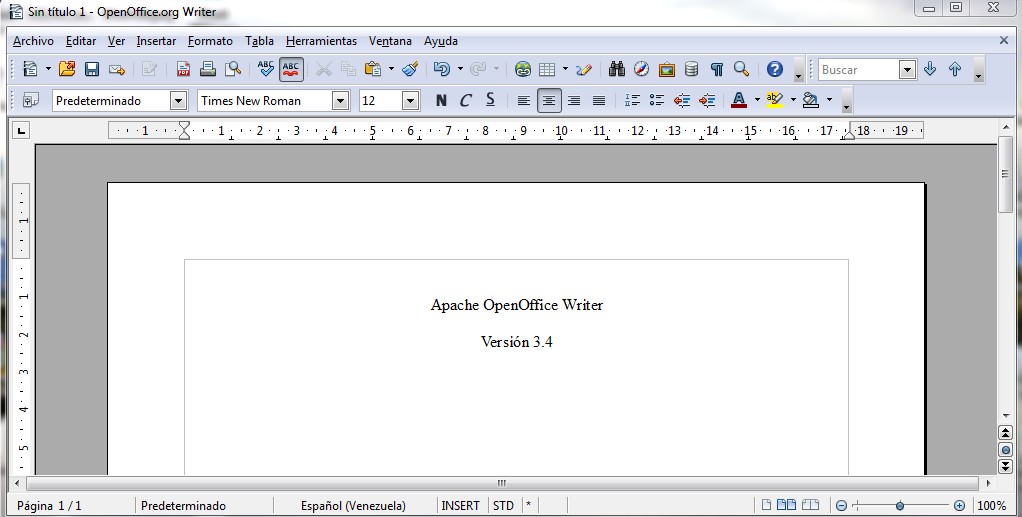Click Español (Venezuela) language in status bar

pyautogui.click(x=353, y=506)
